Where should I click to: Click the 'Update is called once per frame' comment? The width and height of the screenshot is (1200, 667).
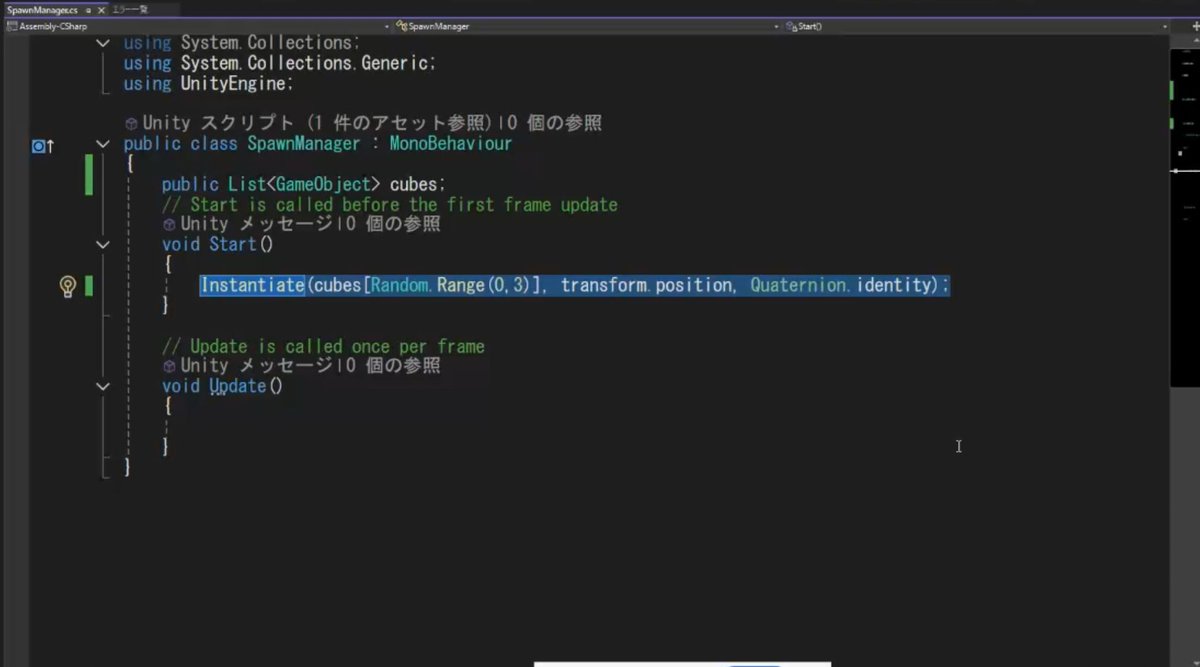pyautogui.click(x=323, y=346)
